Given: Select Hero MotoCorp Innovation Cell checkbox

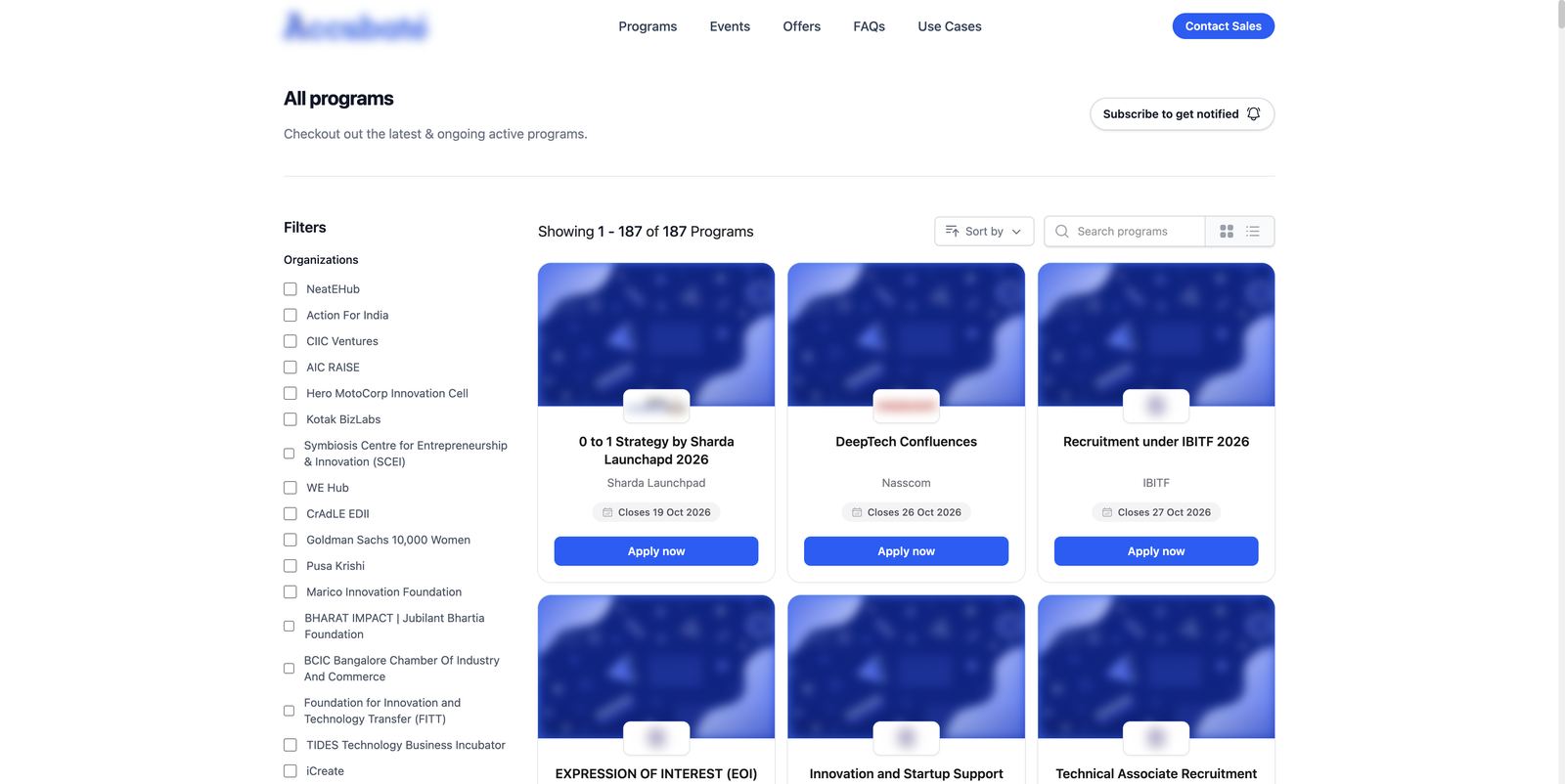Looking at the screenshot, I should [291, 394].
